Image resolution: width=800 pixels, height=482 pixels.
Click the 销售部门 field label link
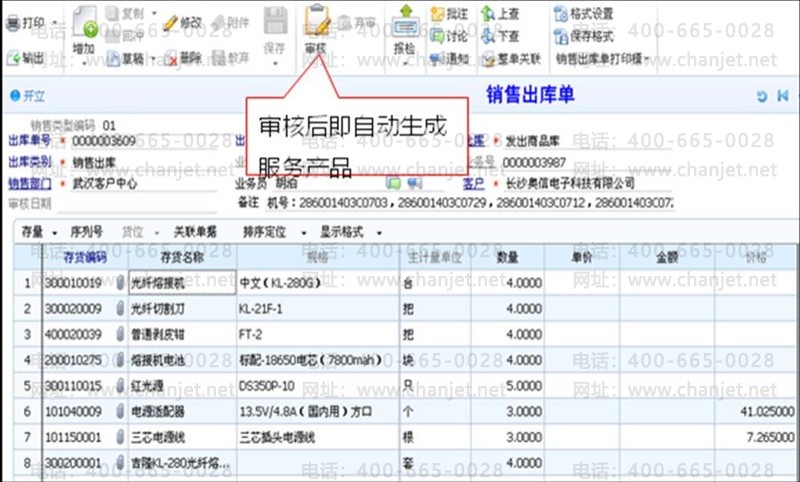[30, 184]
